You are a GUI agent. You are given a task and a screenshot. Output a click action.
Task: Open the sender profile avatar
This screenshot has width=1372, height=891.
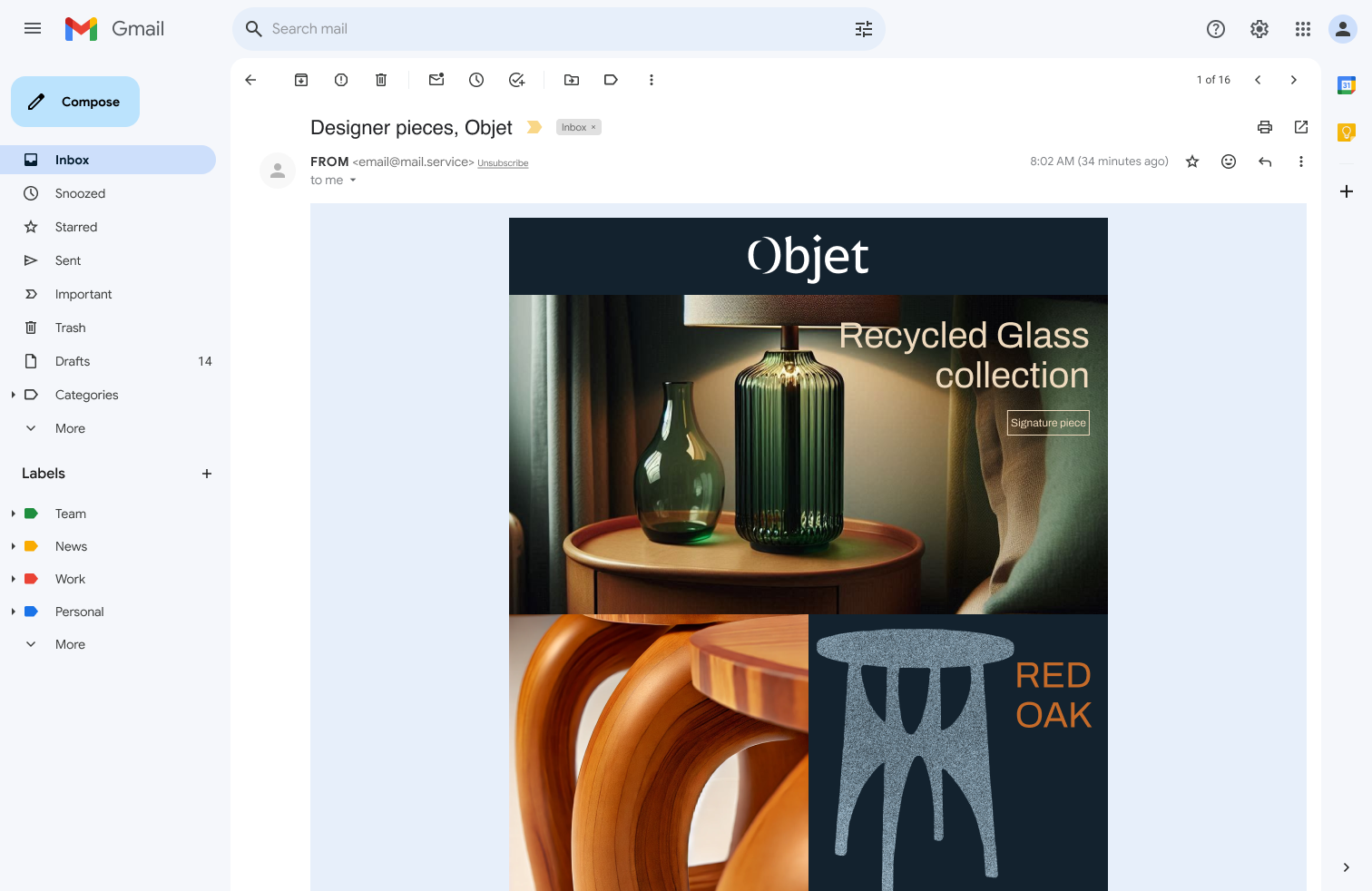[278, 171]
